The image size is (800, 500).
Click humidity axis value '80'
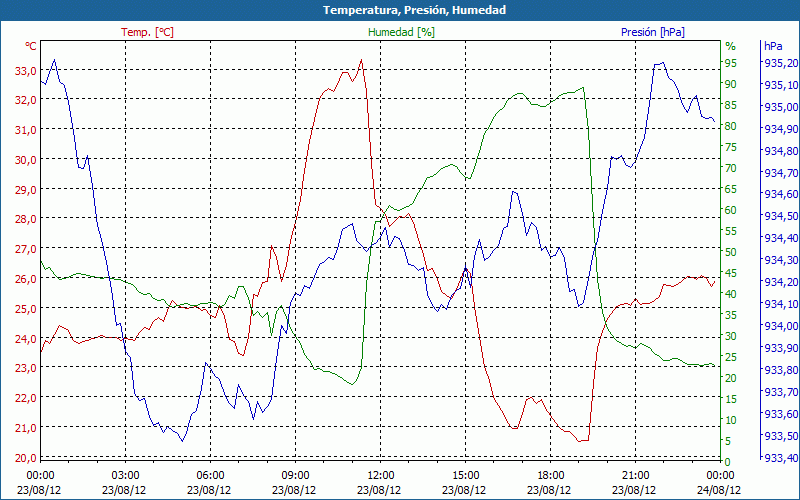(x=731, y=126)
